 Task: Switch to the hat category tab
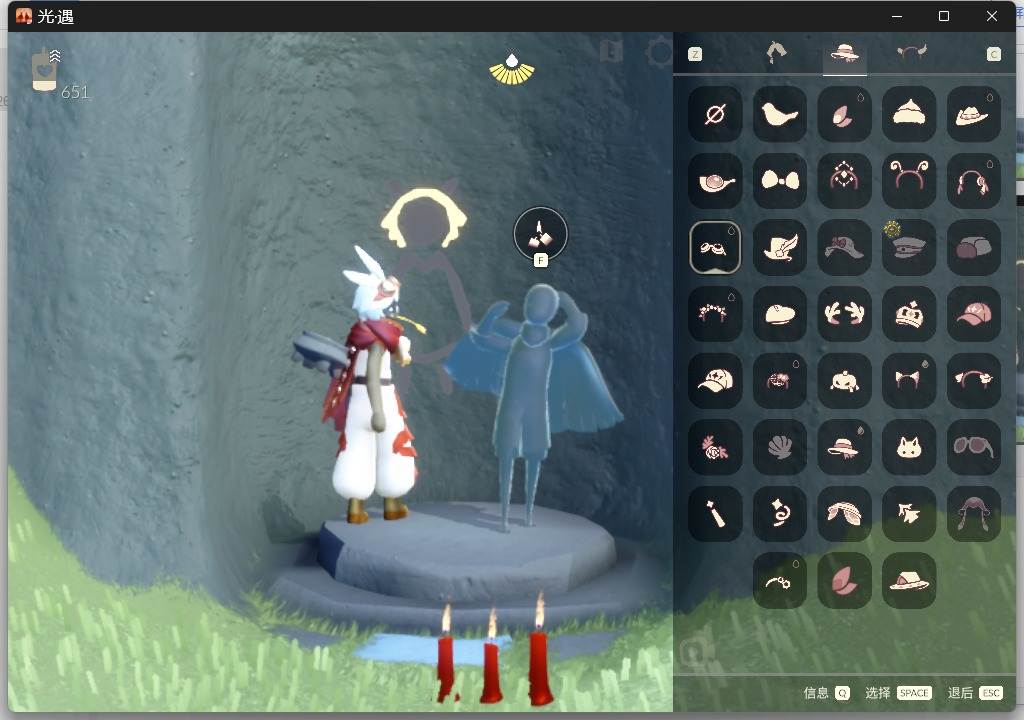(844, 53)
